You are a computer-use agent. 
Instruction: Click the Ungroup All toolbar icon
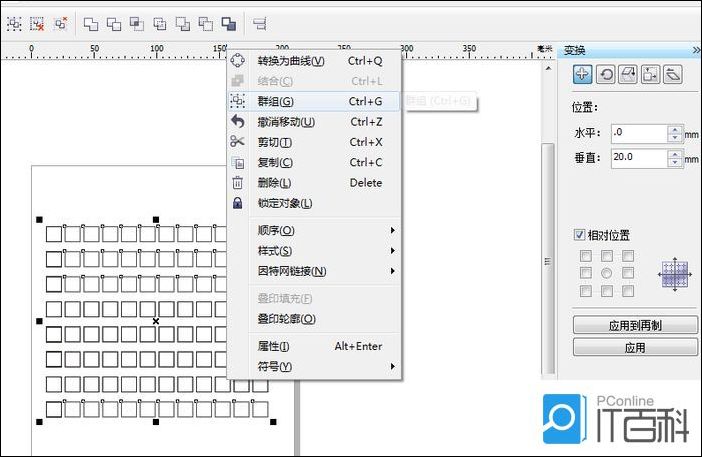(61, 22)
